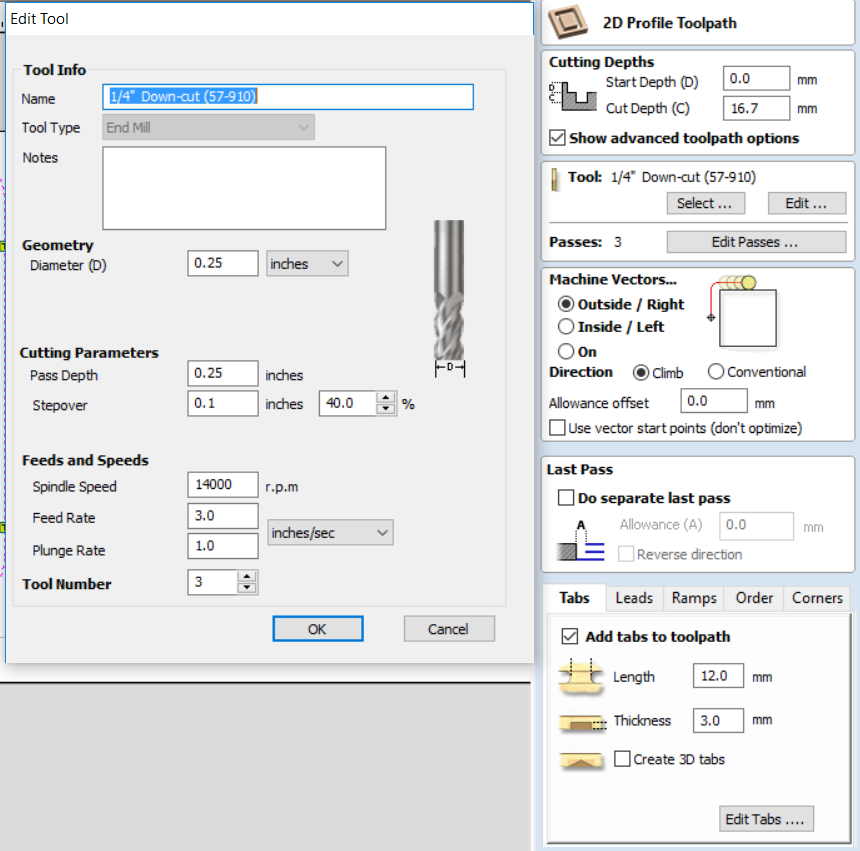
Task: Click Cancel in Edit Tool dialog
Action: pos(449,628)
